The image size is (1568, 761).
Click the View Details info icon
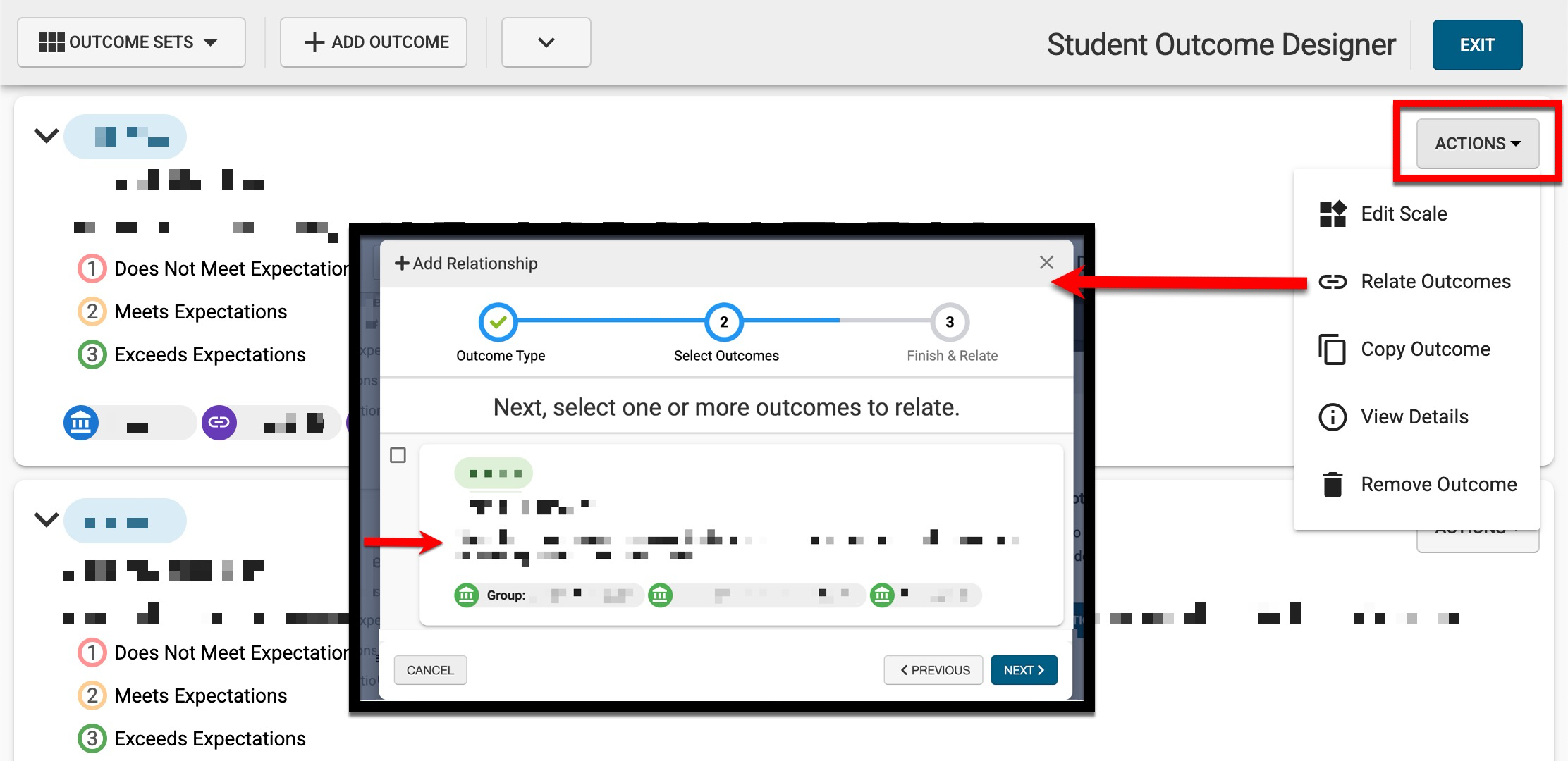[x=1333, y=417]
